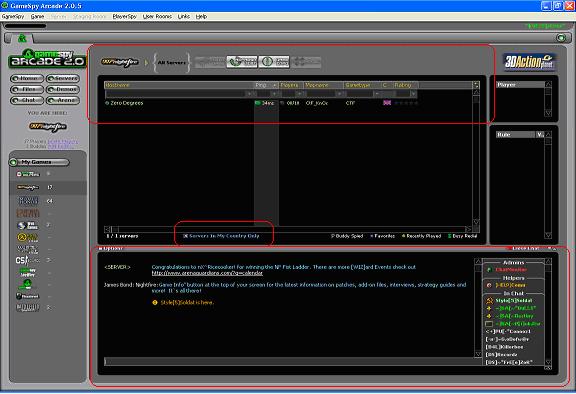Image resolution: width=576 pixels, height=394 pixels.
Task: Expand the Rating column filter dropdown
Action: point(413,94)
